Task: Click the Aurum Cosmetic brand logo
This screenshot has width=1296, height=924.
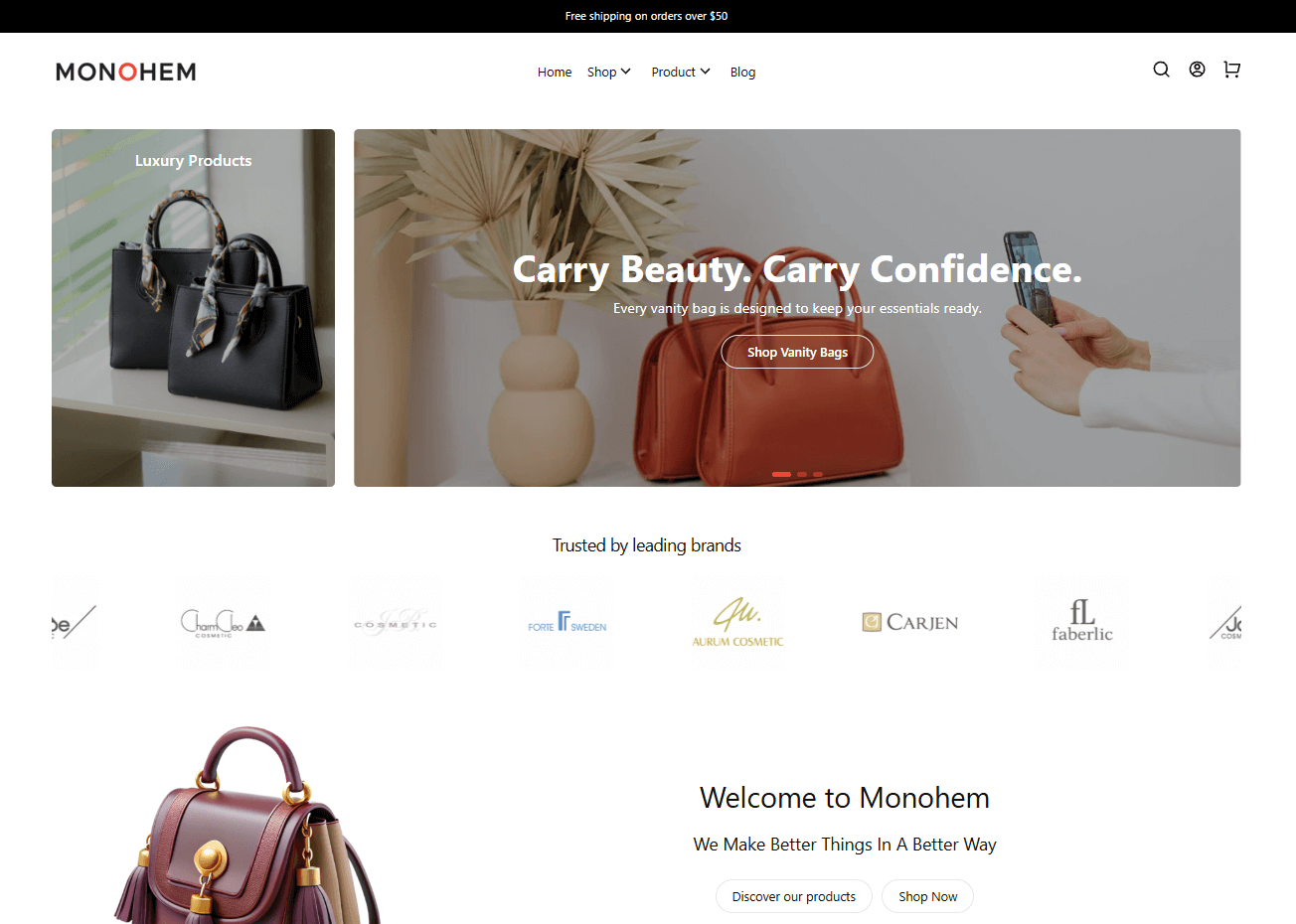Action: 737,622
